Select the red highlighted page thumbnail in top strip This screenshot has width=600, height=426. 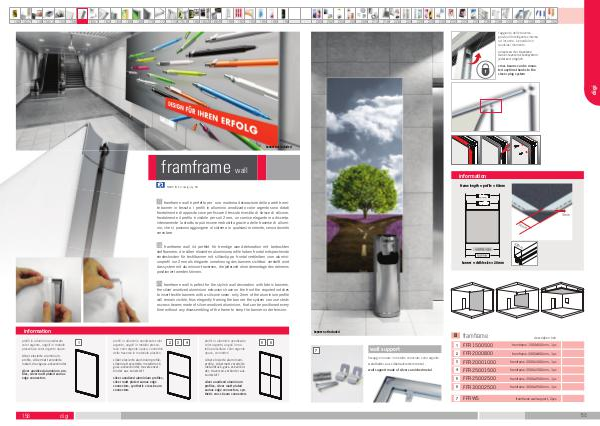82,16
